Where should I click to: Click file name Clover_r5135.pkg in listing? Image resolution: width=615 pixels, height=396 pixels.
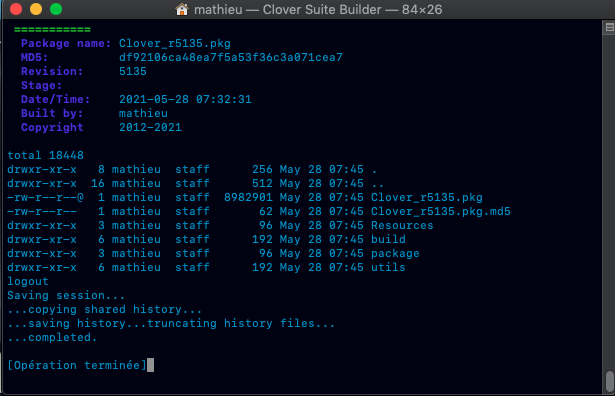pos(427,197)
